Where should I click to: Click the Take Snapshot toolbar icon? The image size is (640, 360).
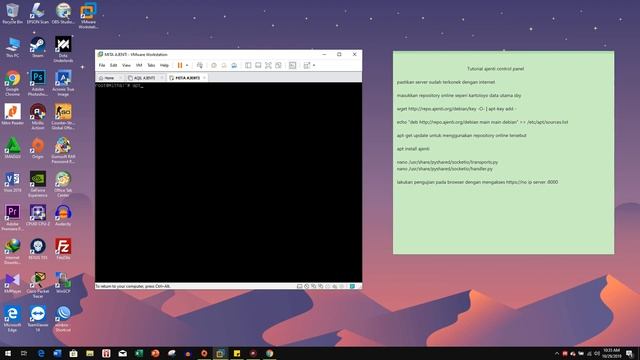pos(213,65)
